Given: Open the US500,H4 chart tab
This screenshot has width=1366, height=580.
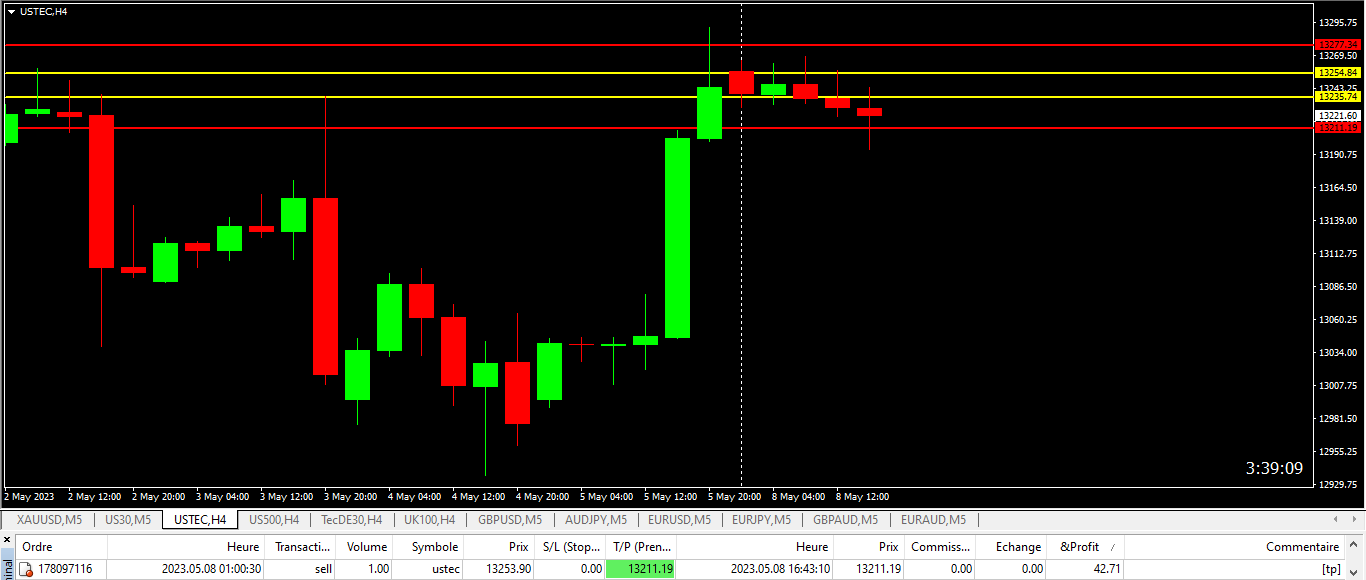Looking at the screenshot, I should pyautogui.click(x=274, y=520).
